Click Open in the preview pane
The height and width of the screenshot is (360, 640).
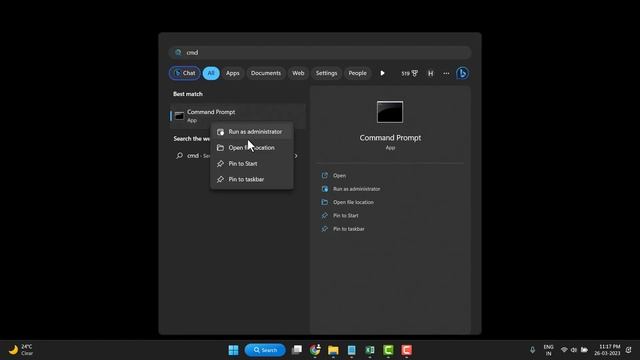339,176
